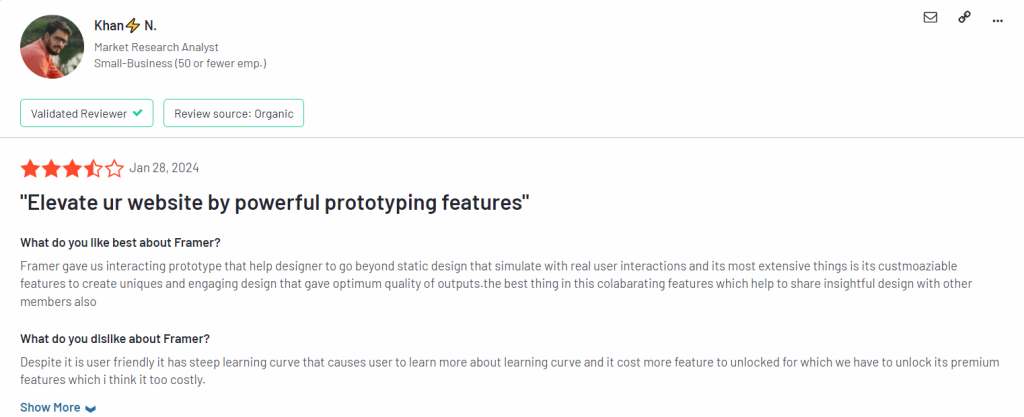Click the Market Research Analyst job title

click(156, 47)
